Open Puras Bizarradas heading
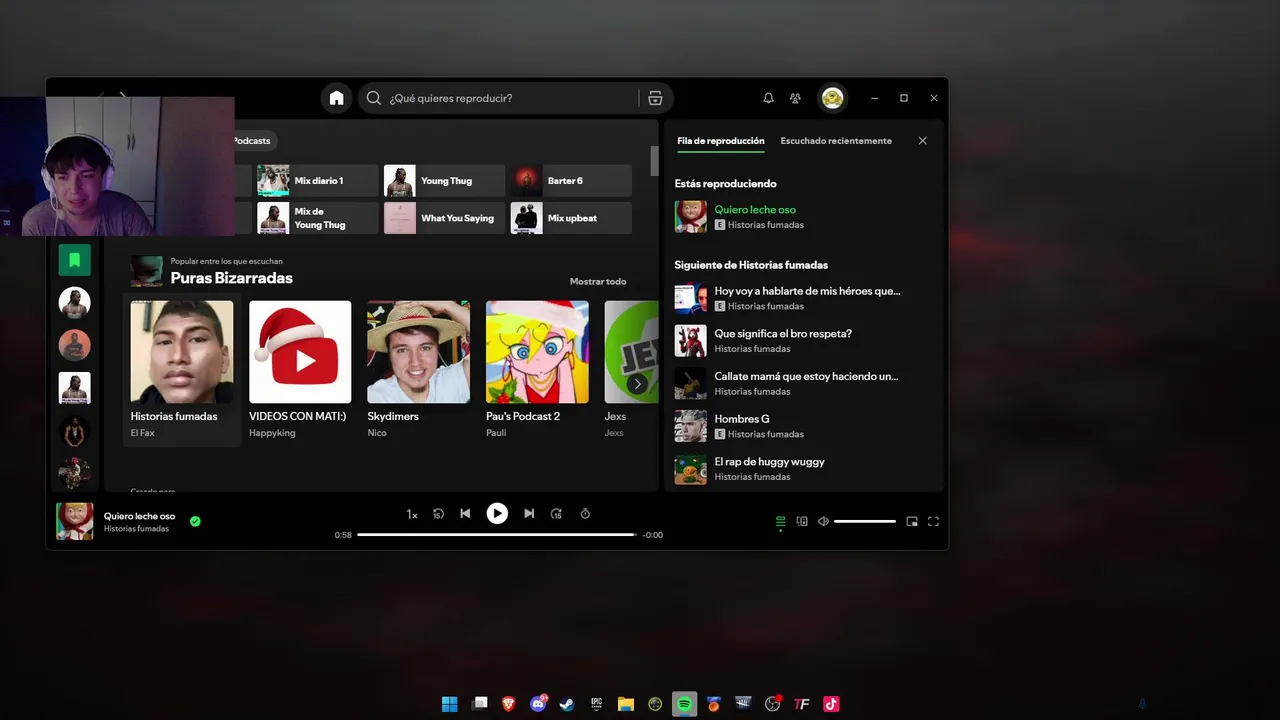The image size is (1280, 720). (x=231, y=278)
